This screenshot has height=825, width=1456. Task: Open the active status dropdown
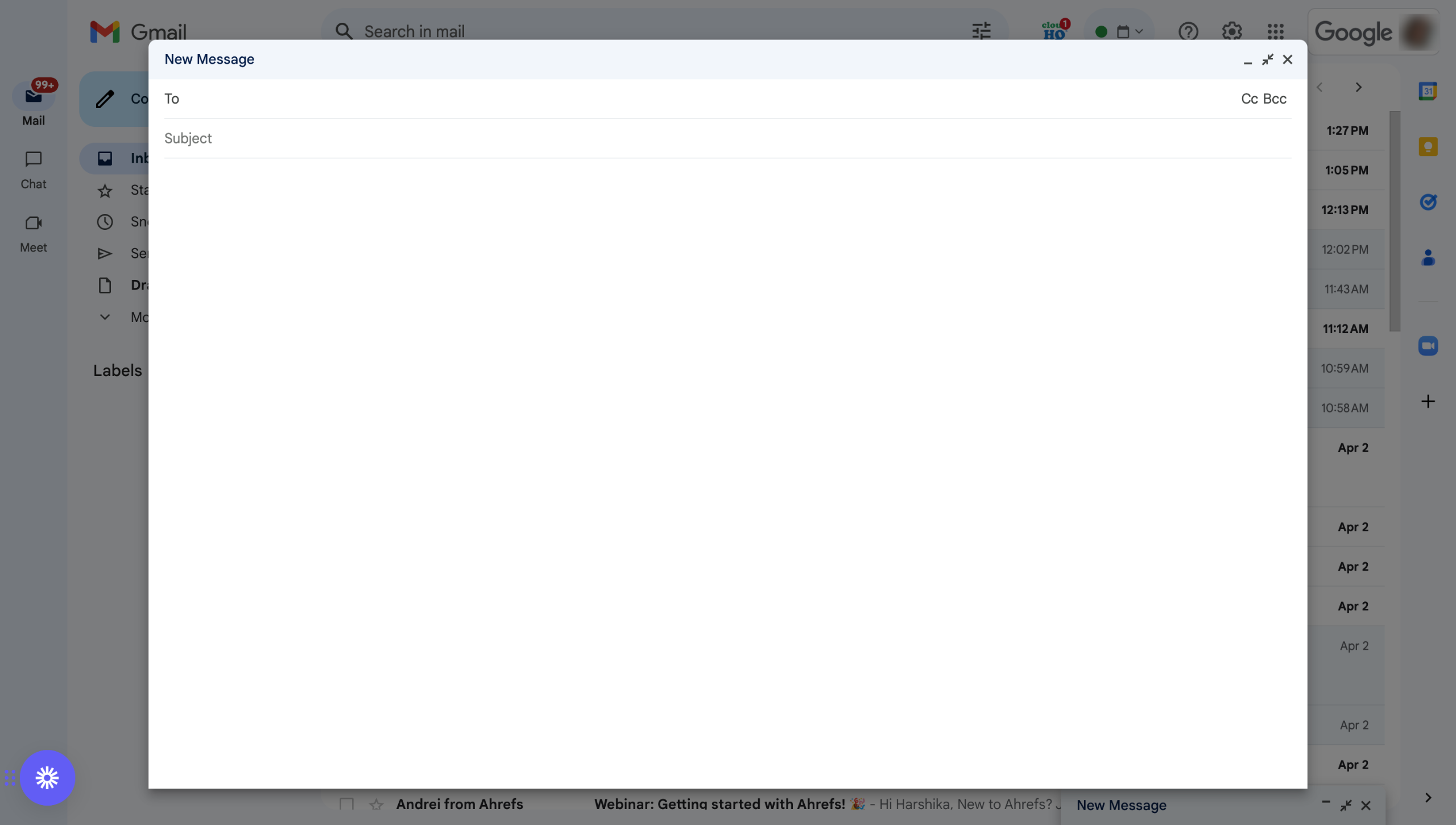1119,31
